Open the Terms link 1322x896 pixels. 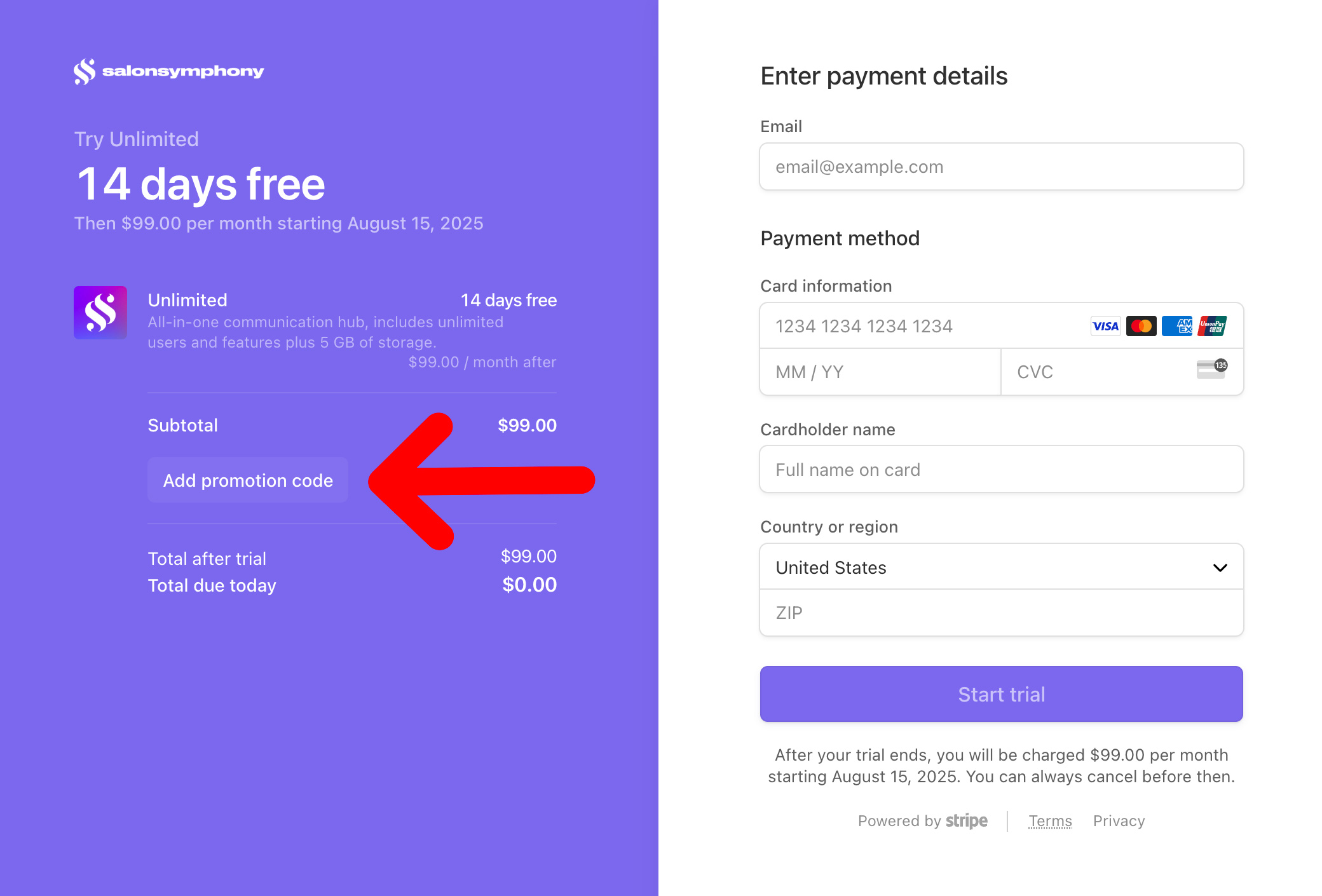pos(1050,821)
